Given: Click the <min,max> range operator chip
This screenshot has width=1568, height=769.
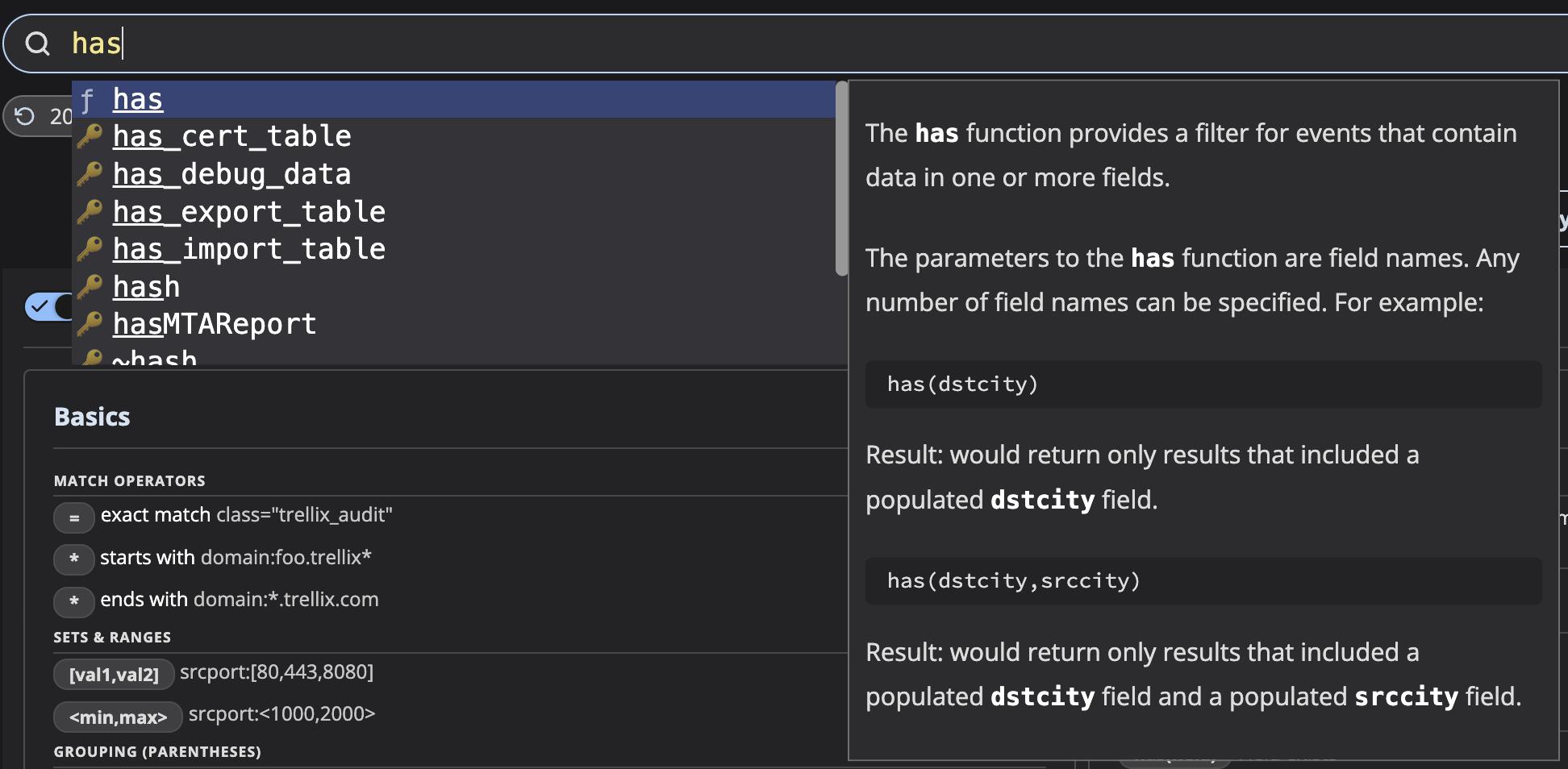Looking at the screenshot, I should tap(118, 717).
